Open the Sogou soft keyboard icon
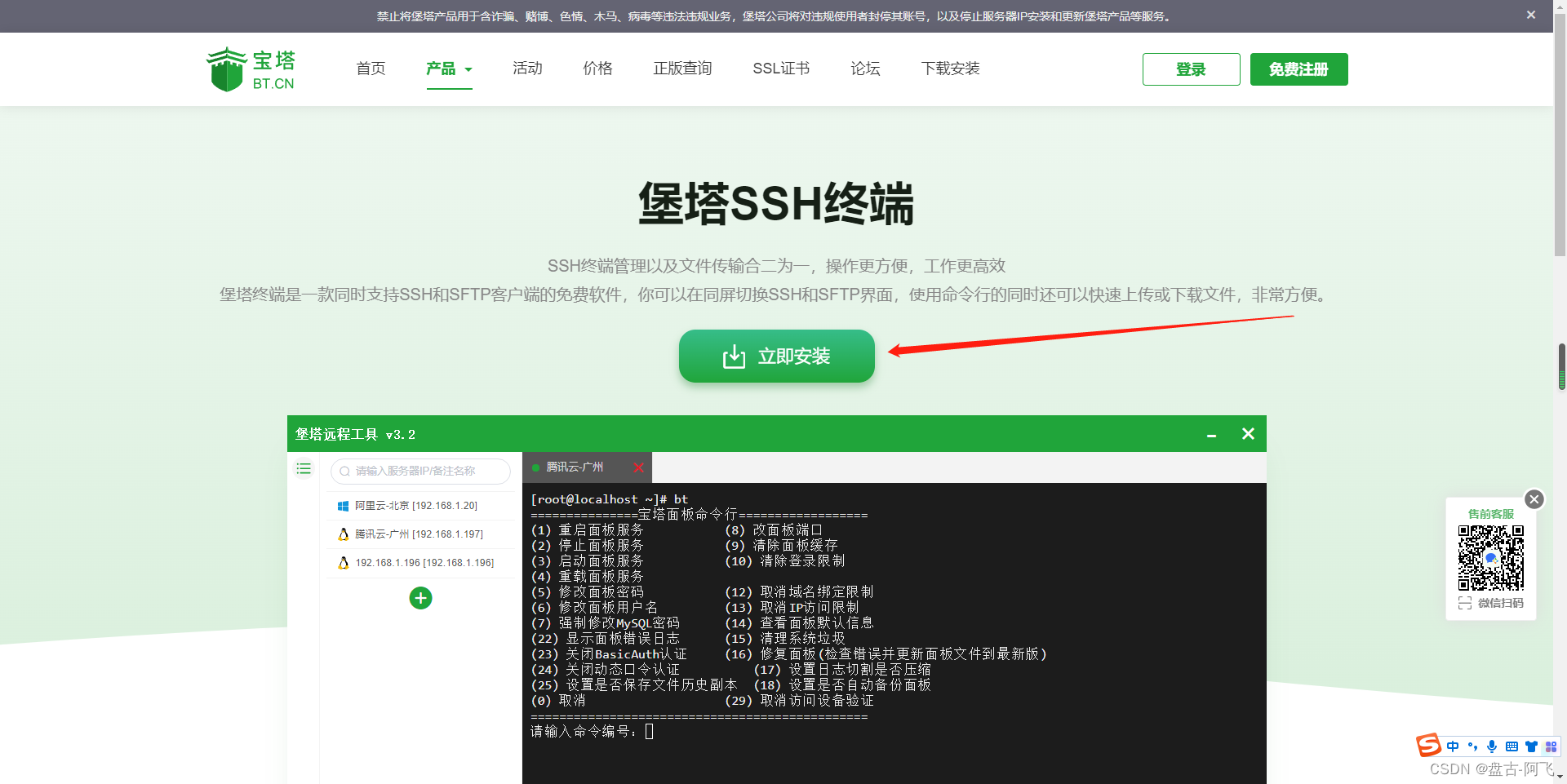Viewport: 1567px width, 784px height. tap(1512, 746)
